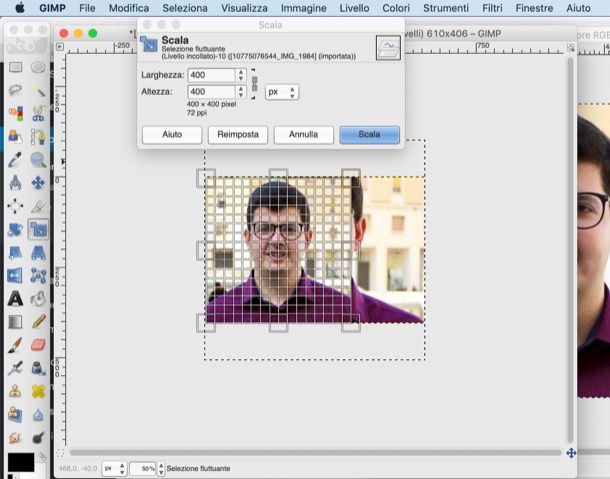Pick the Free Select lasso tool

click(x=15, y=90)
